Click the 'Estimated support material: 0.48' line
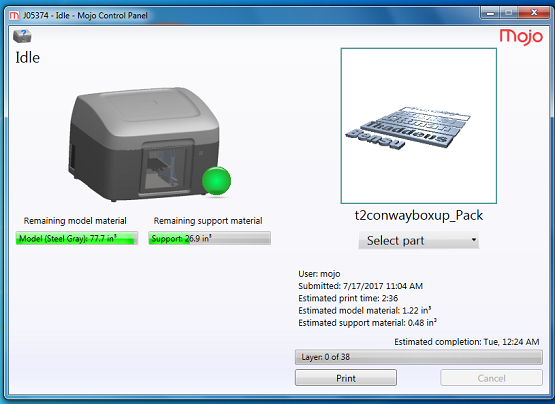The image size is (555, 404). [x=367, y=323]
